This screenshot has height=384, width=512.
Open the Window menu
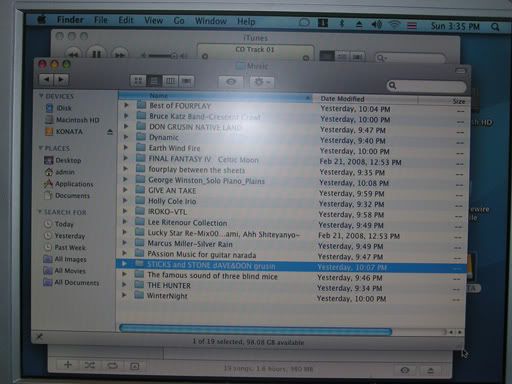click(211, 21)
